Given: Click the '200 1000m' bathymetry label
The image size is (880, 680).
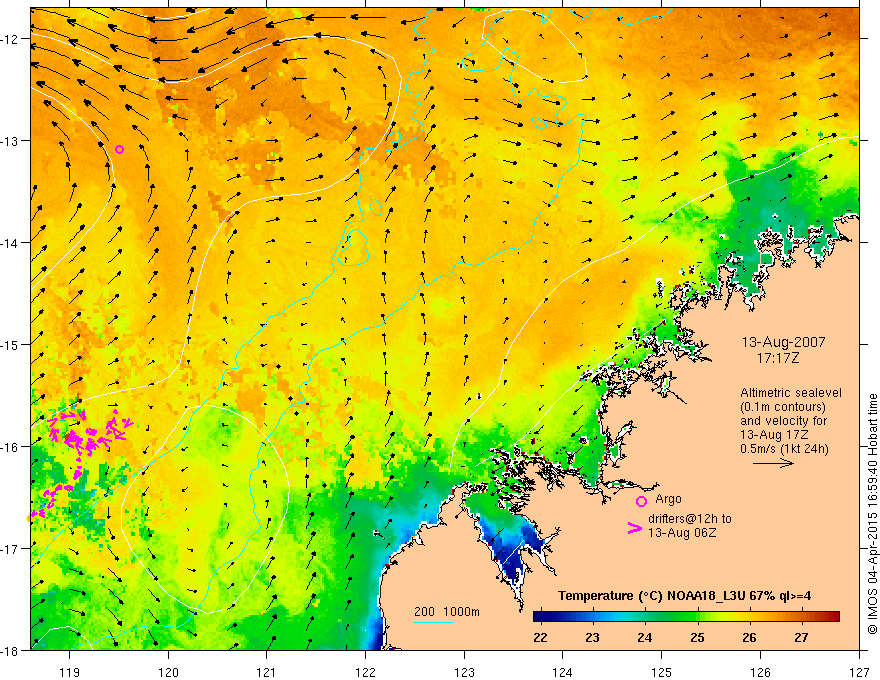Looking at the screenshot, I should tap(447, 612).
